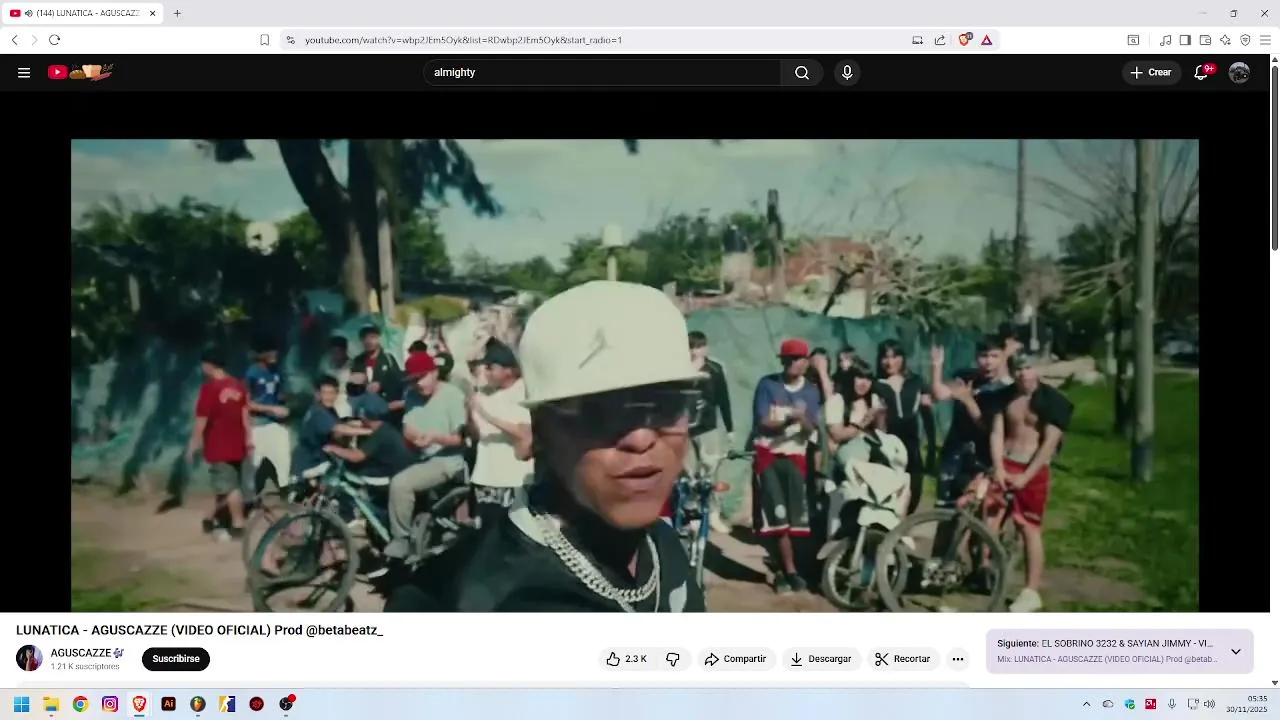This screenshot has height=720, width=1280.
Task: Open Brave Shields lion icon
Action: point(964,40)
